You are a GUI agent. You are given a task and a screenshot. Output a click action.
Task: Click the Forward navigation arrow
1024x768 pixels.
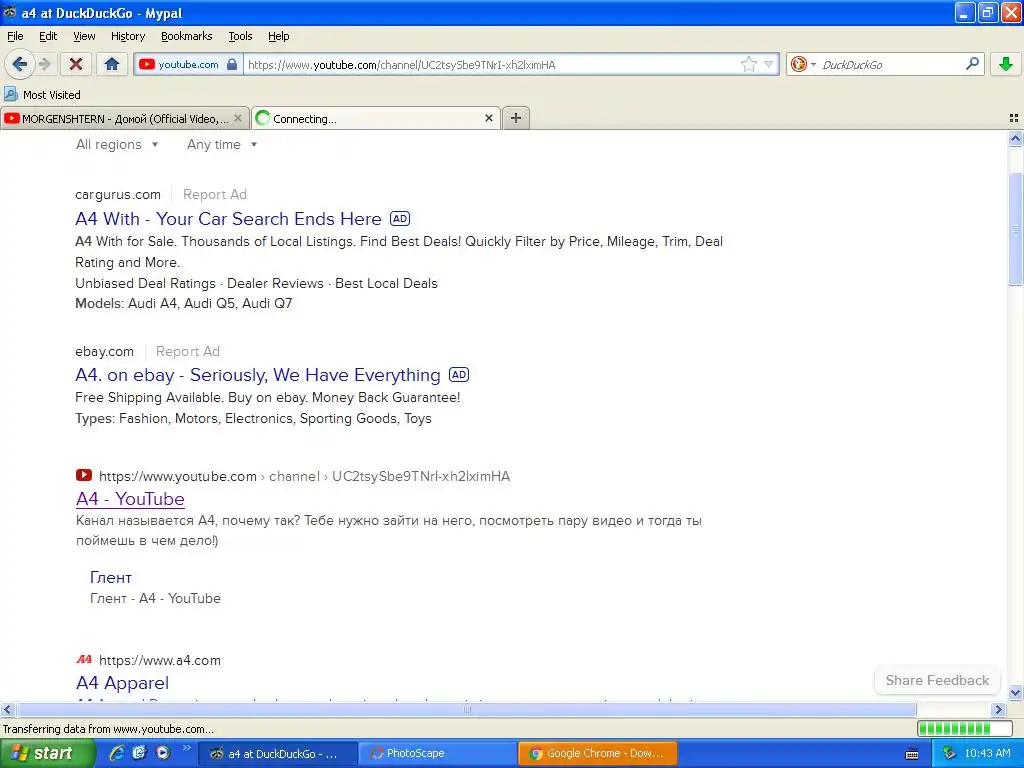[44, 64]
